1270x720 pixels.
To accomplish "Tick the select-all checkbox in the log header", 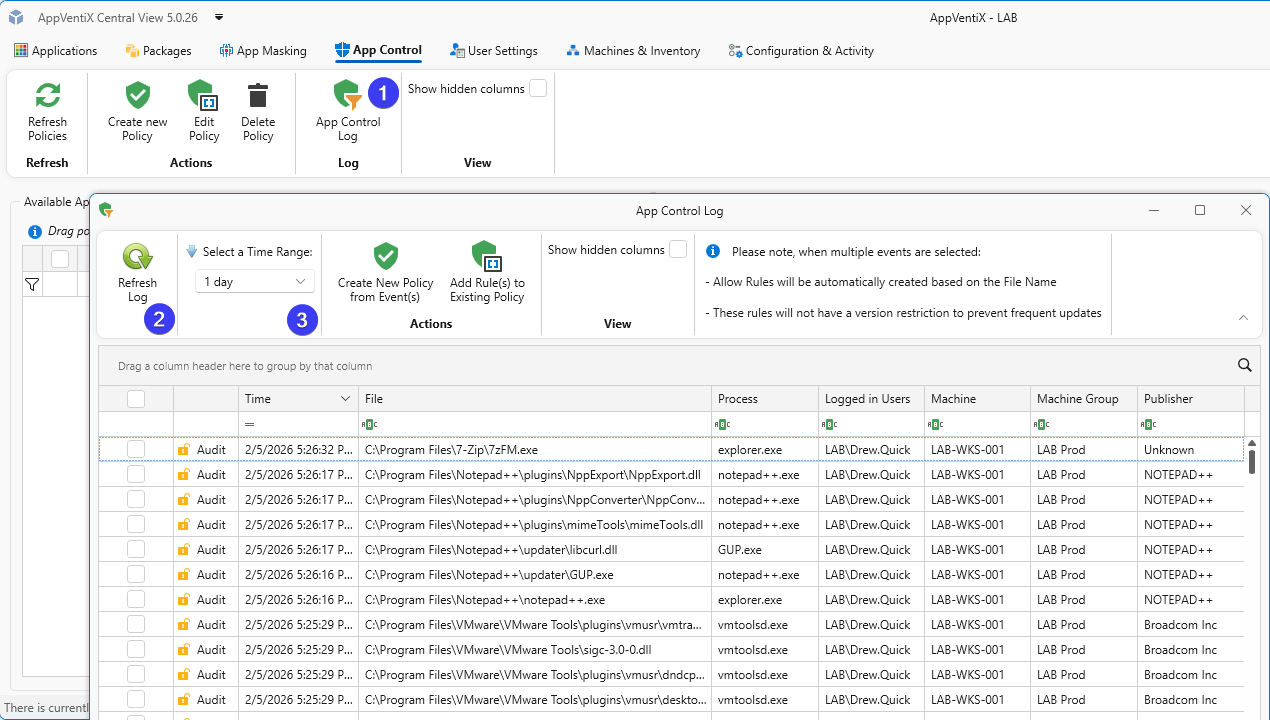I will click(x=136, y=399).
